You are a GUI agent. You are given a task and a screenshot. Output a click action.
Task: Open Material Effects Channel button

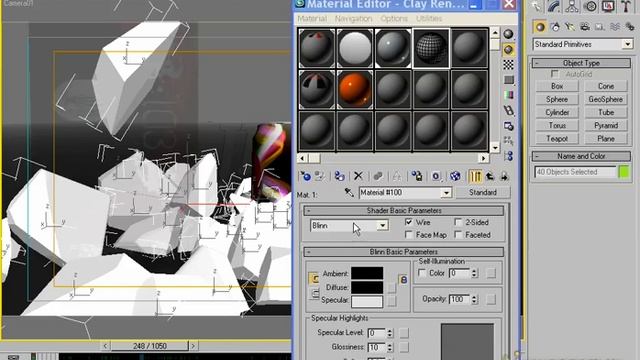click(436, 176)
